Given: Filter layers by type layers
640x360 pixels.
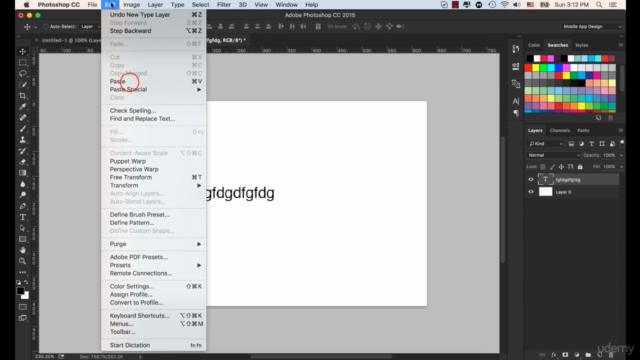Looking at the screenshot, I should click(x=591, y=144).
